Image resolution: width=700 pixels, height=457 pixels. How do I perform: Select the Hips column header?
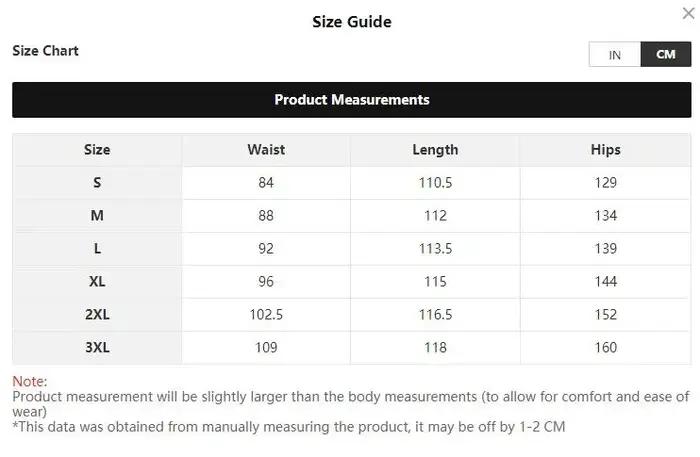606,150
